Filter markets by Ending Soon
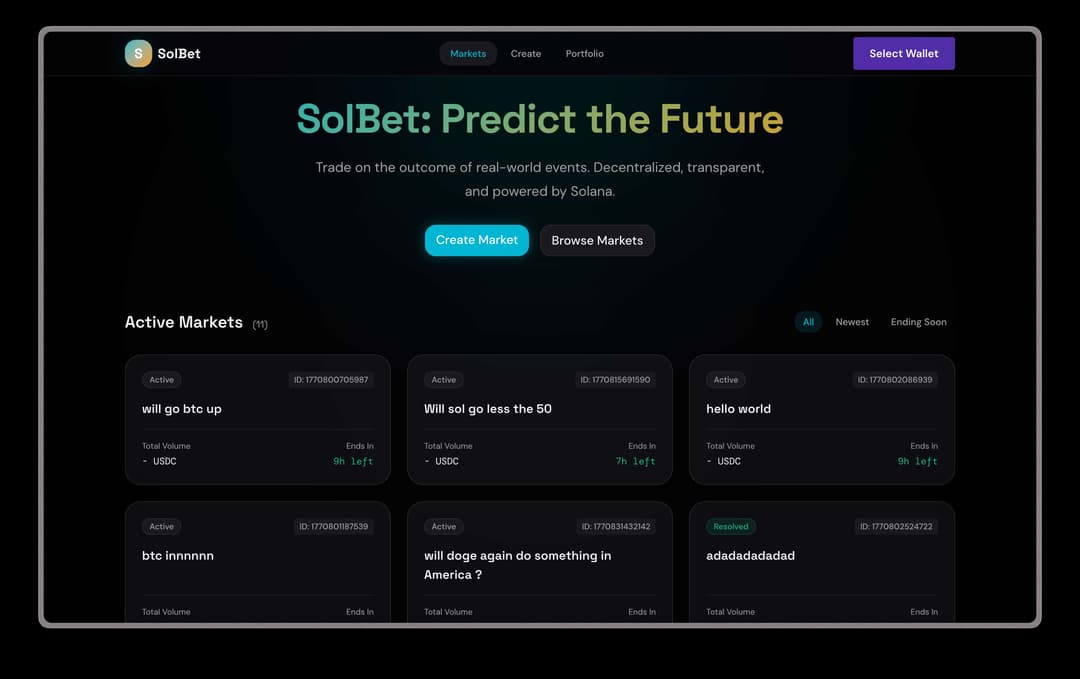 point(918,321)
